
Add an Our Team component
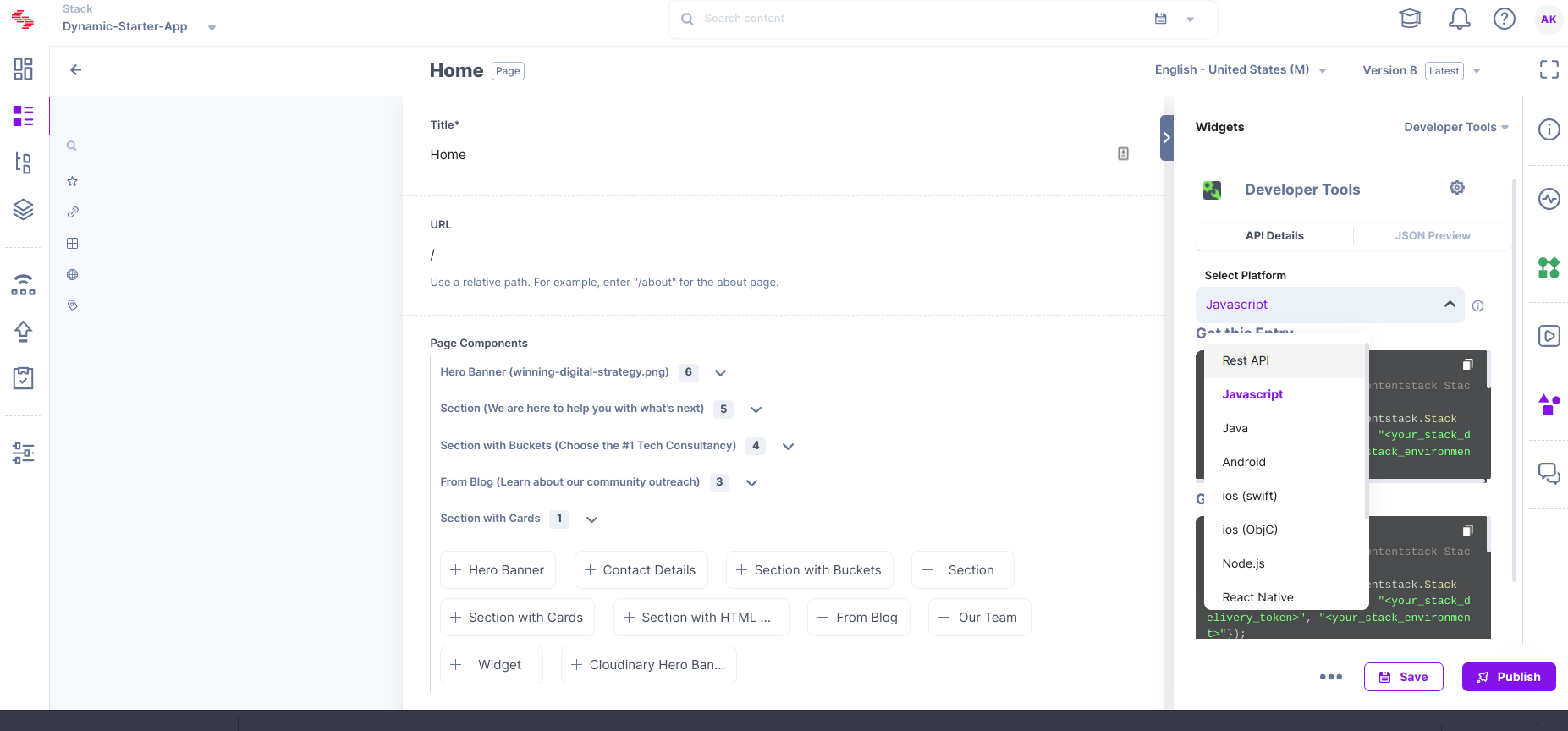[979, 618]
